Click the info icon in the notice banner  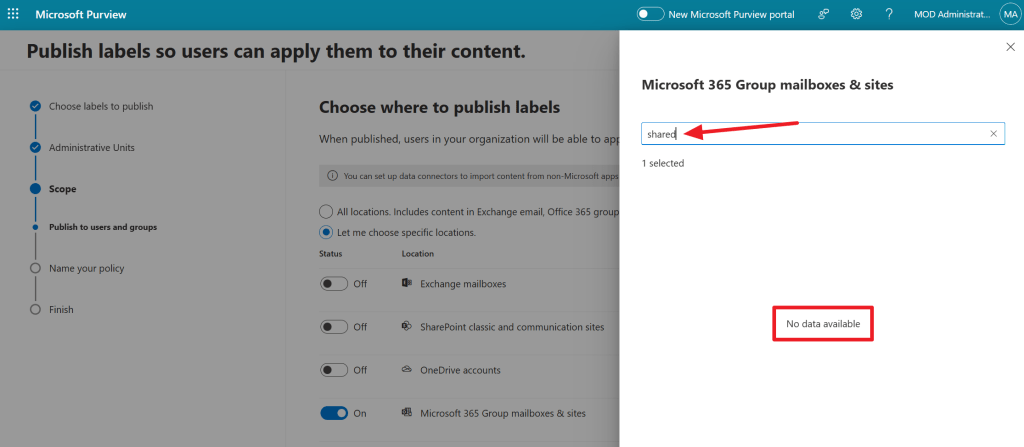coord(333,176)
